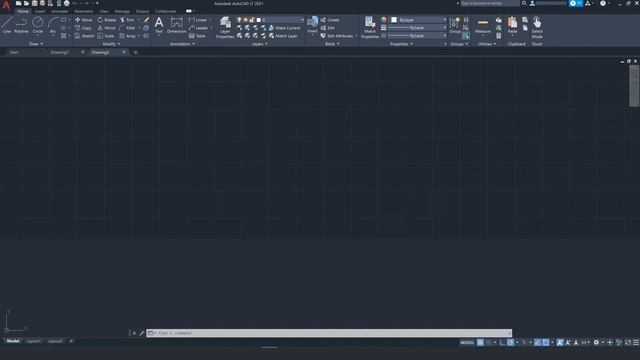Expand the Layers panel
Screen dimensions: 640x360
[260, 44]
